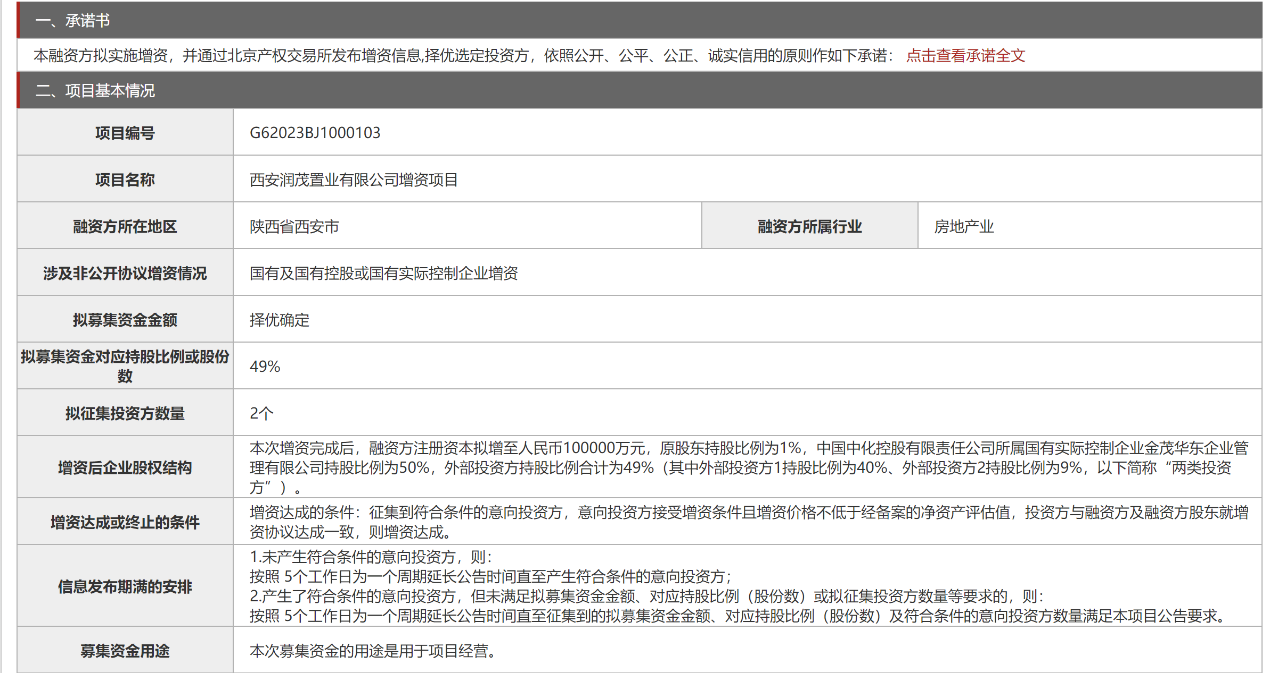The height and width of the screenshot is (673, 1270).
Task: Select project number G62023BJ1000103
Action: 315,133
